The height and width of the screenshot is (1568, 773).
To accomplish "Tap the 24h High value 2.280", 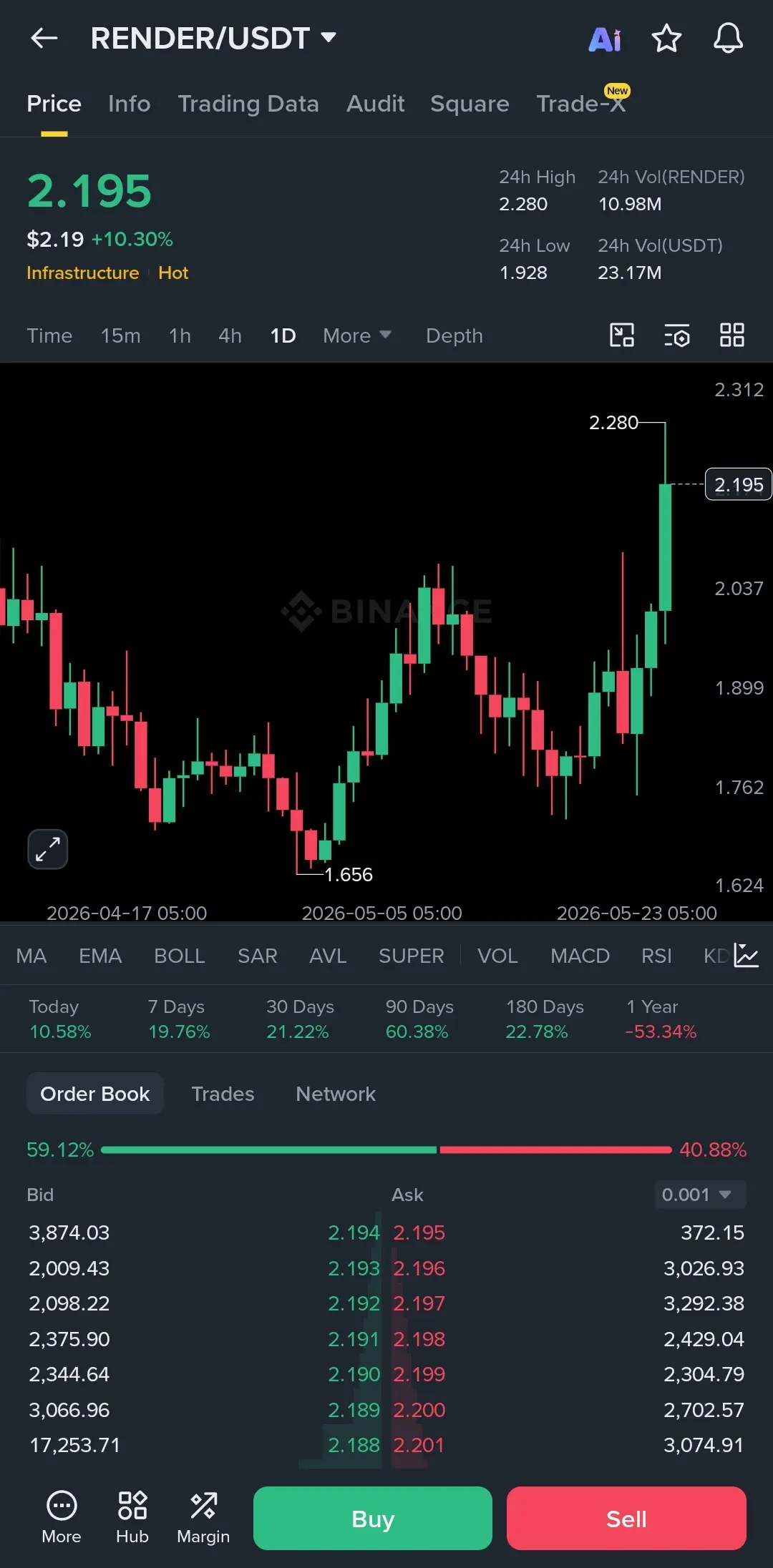I will pos(523,204).
